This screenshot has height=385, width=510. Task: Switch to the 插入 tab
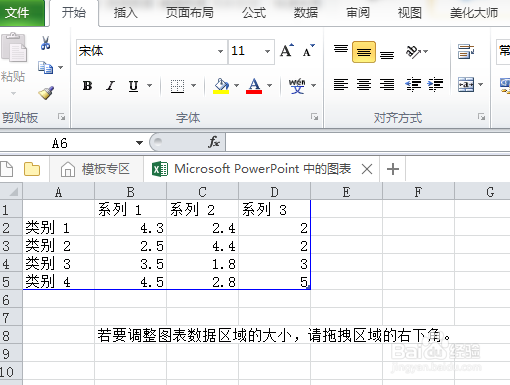[126, 13]
